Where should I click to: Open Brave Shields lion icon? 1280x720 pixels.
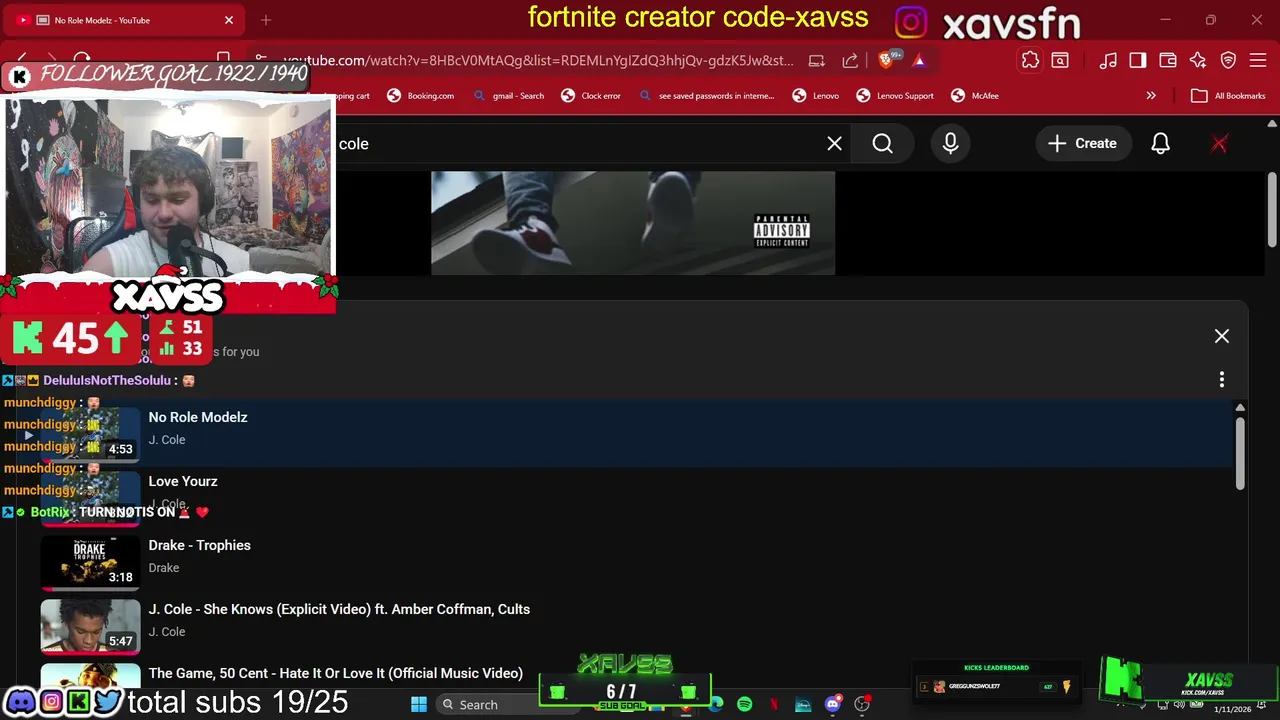click(887, 60)
